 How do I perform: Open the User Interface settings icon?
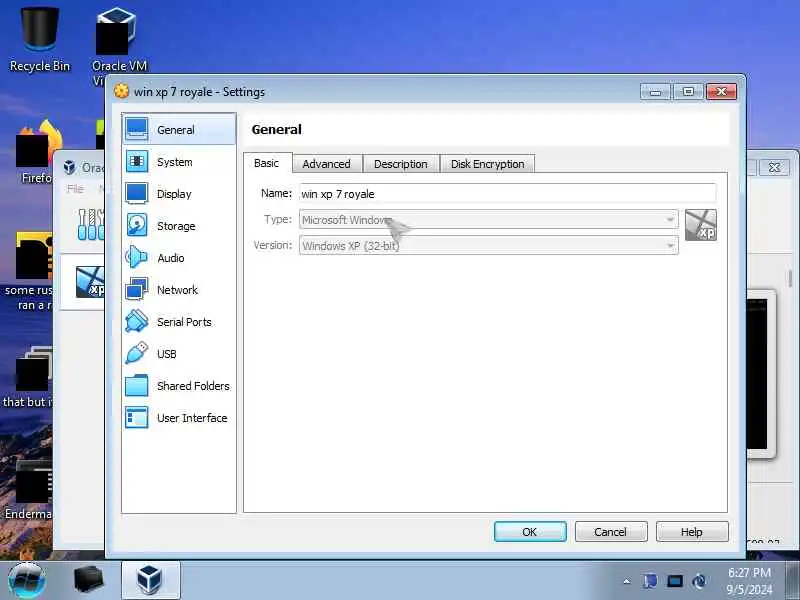137,417
